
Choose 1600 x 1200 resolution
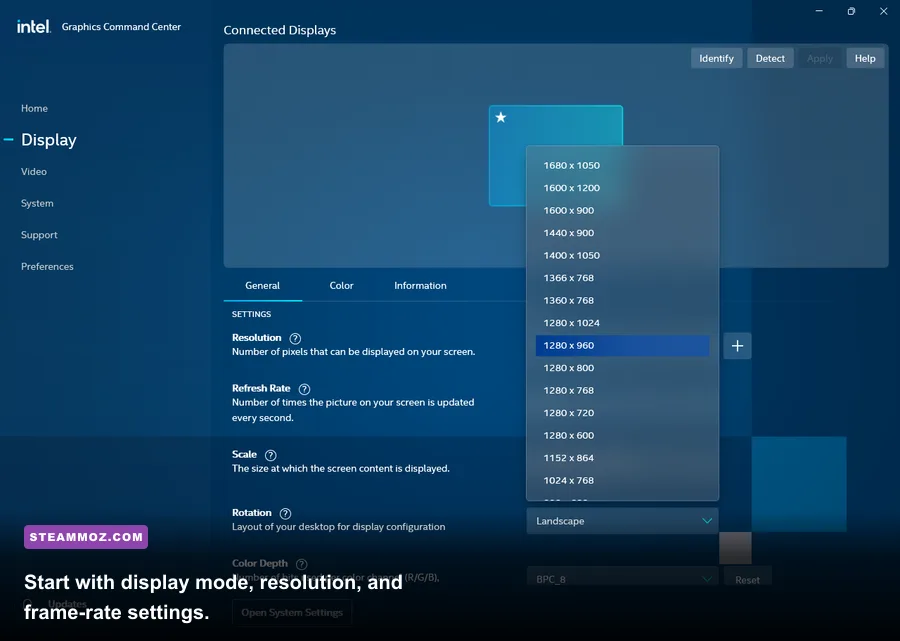622,188
